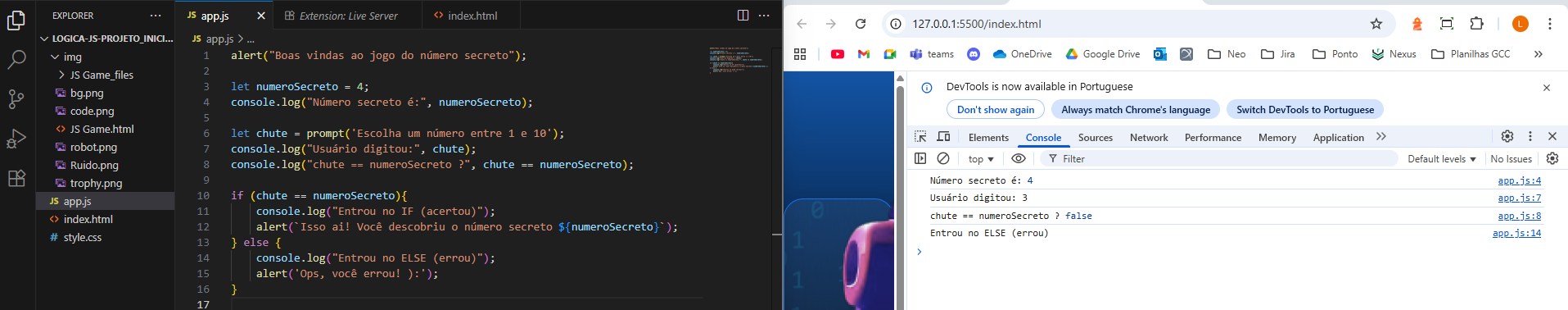Dismiss the DevTools language notification
Image resolution: width=1568 pixels, height=310 pixels.
[1546, 88]
